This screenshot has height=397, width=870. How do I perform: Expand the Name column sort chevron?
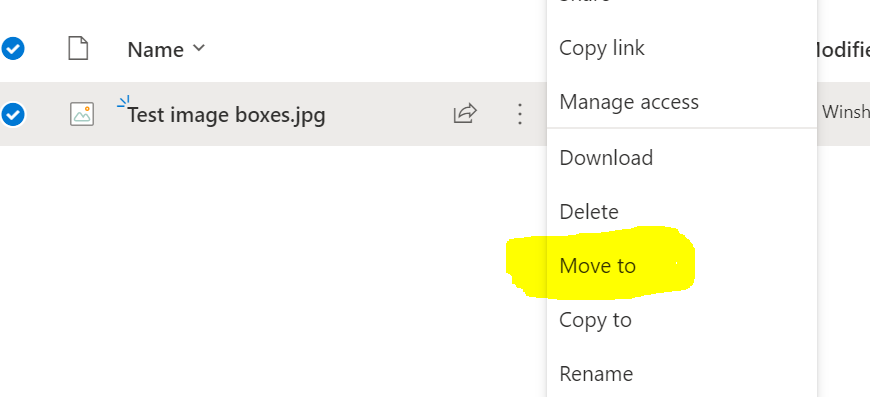(199, 48)
